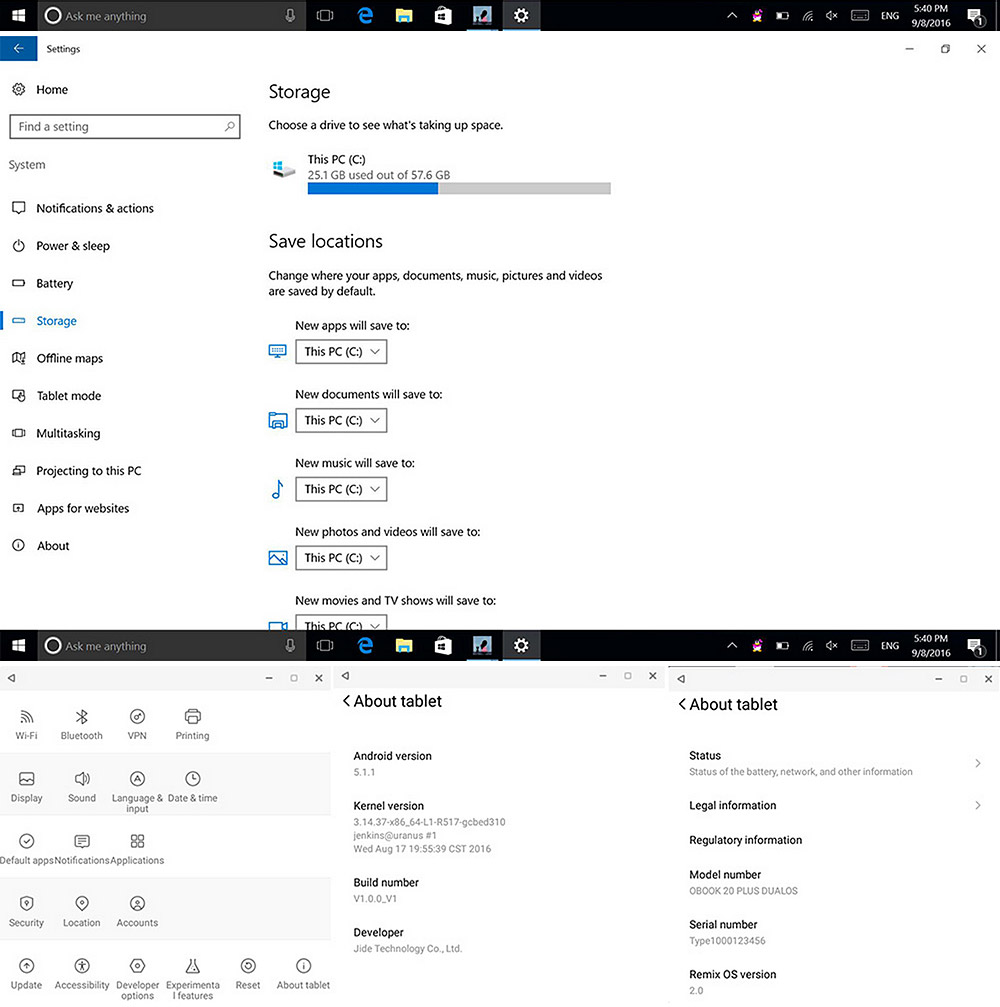
Task: Show hidden tray icons in top taskbar
Action: [732, 15]
